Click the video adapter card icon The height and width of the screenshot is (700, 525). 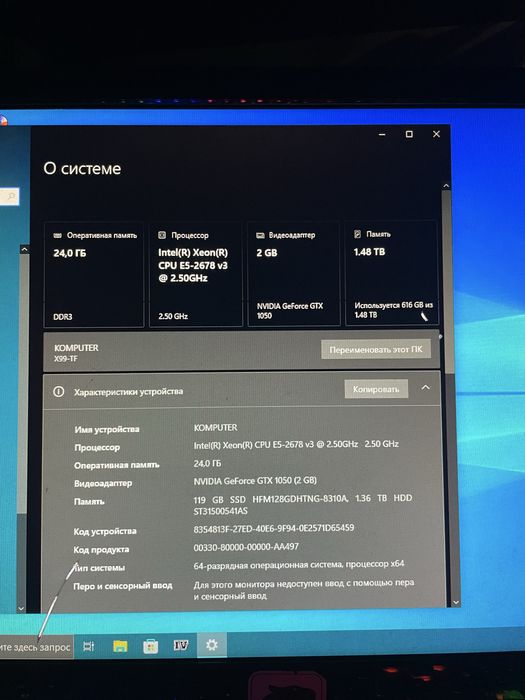(x=260, y=235)
